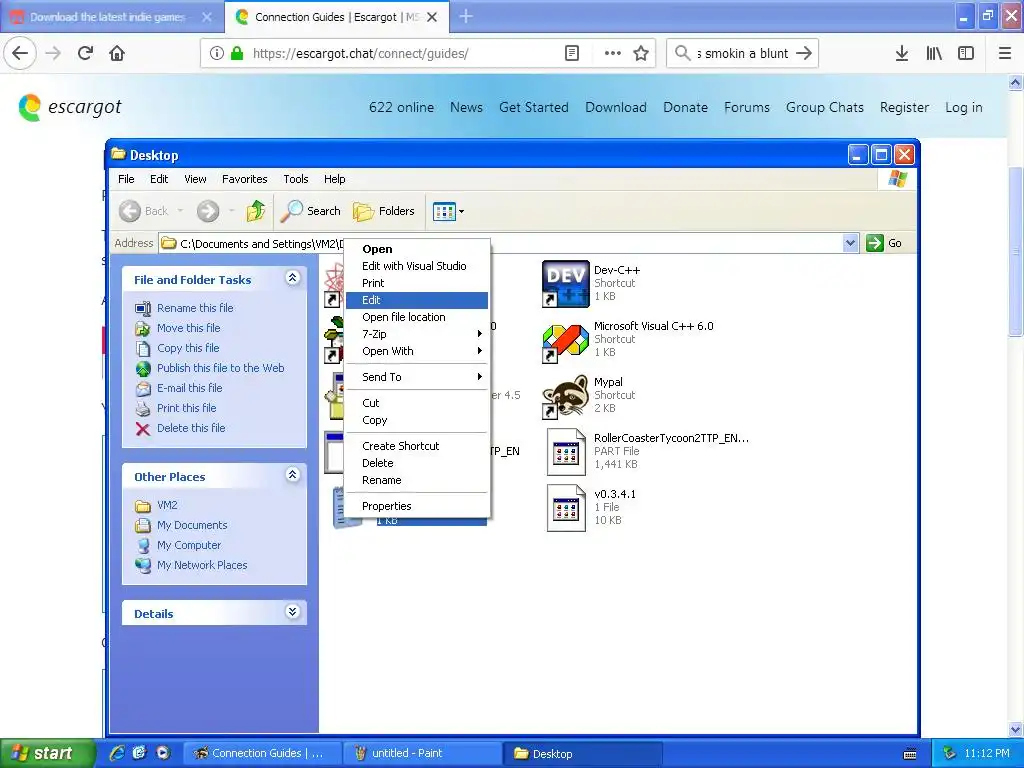Click Publish this file to the Web
This screenshot has width=1024, height=768.
210,368
